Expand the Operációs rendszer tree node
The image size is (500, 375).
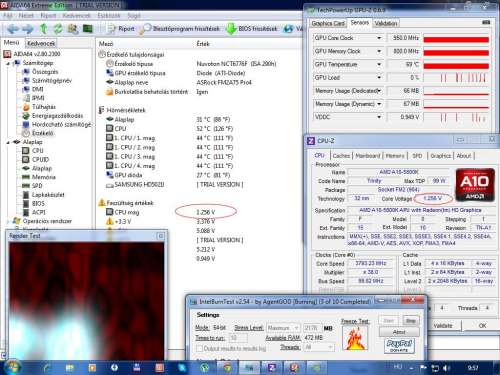pyautogui.click(x=8, y=221)
